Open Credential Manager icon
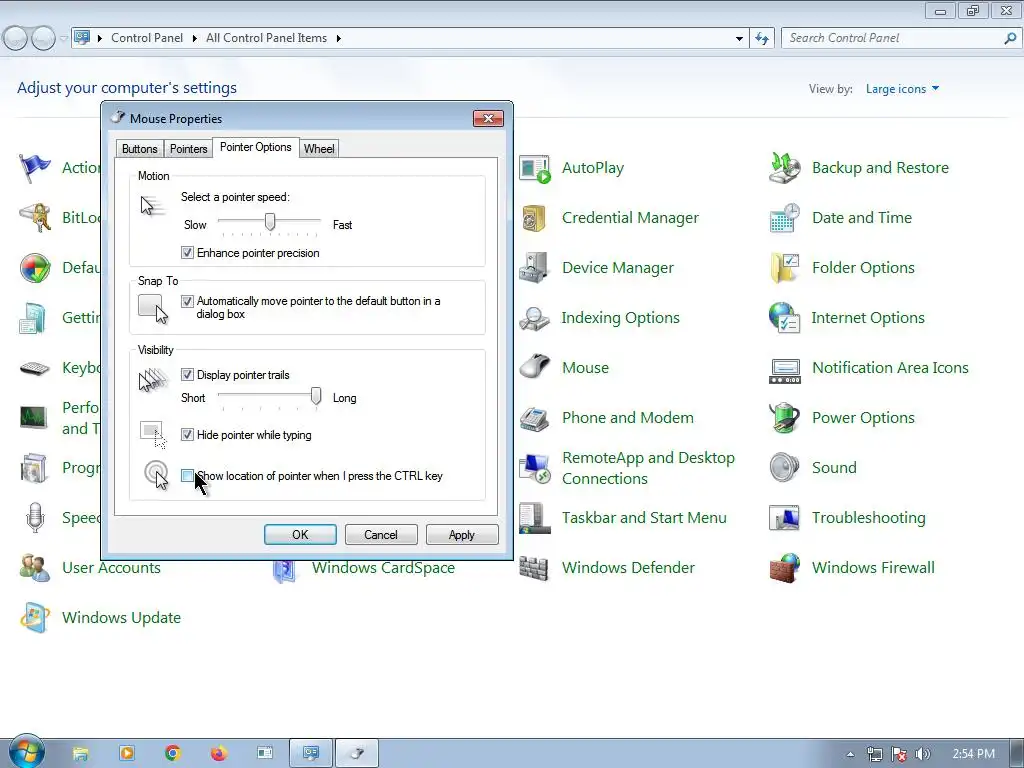The height and width of the screenshot is (768, 1024). [x=535, y=218]
